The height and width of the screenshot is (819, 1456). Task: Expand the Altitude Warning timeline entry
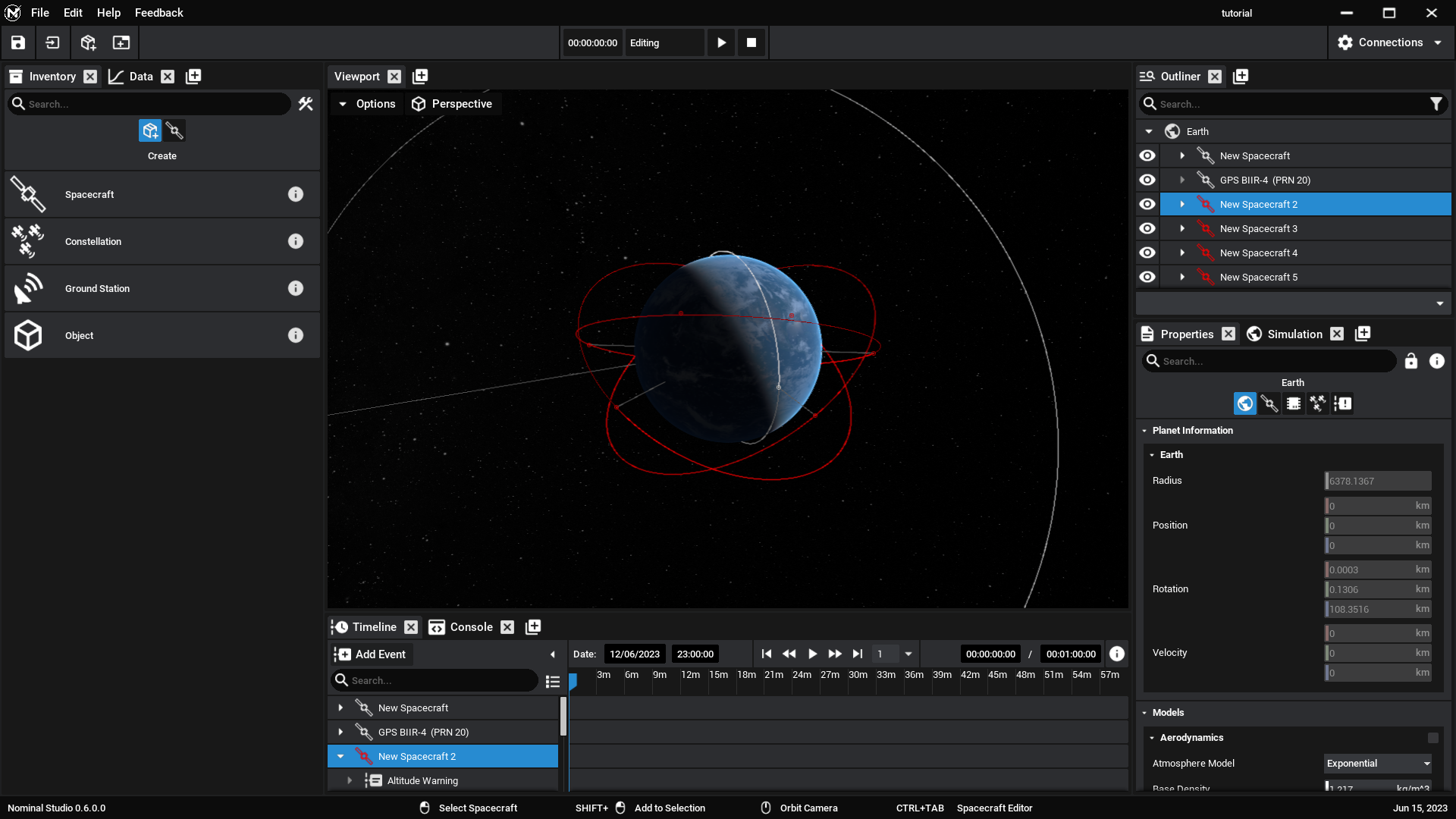350,780
